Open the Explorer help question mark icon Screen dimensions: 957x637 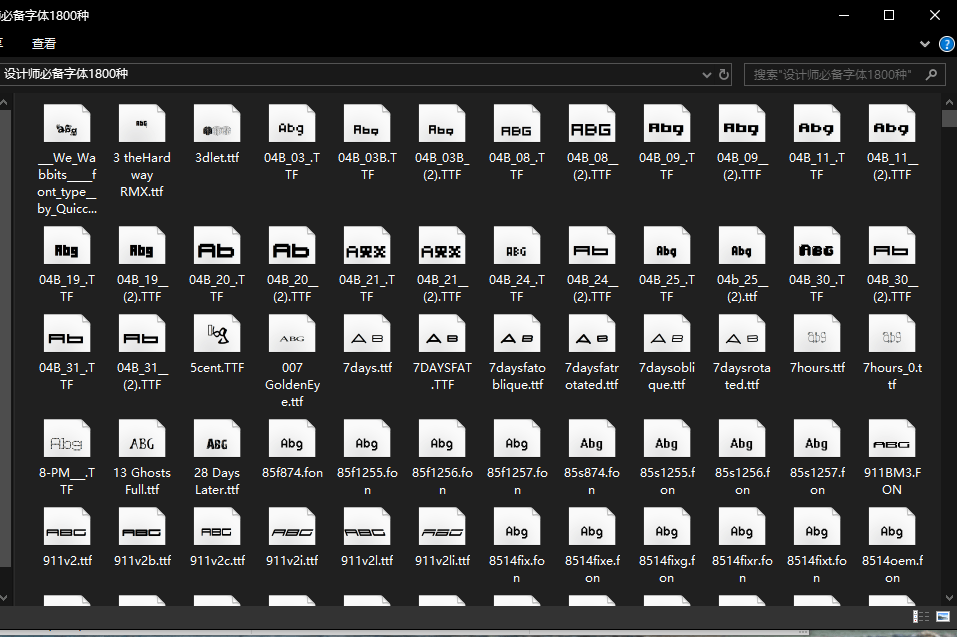(947, 44)
